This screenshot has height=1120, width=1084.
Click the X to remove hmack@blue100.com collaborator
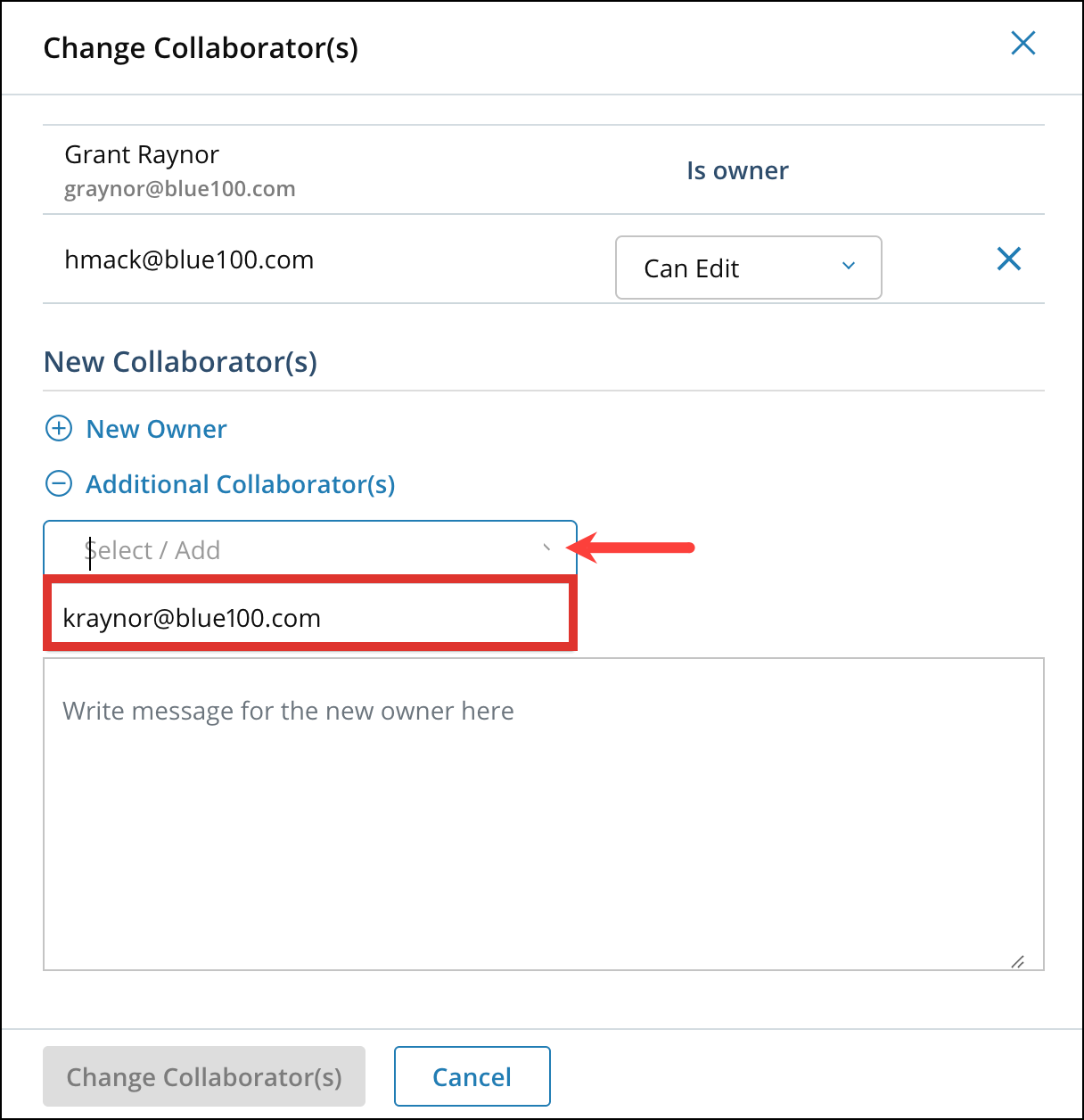coord(1008,259)
